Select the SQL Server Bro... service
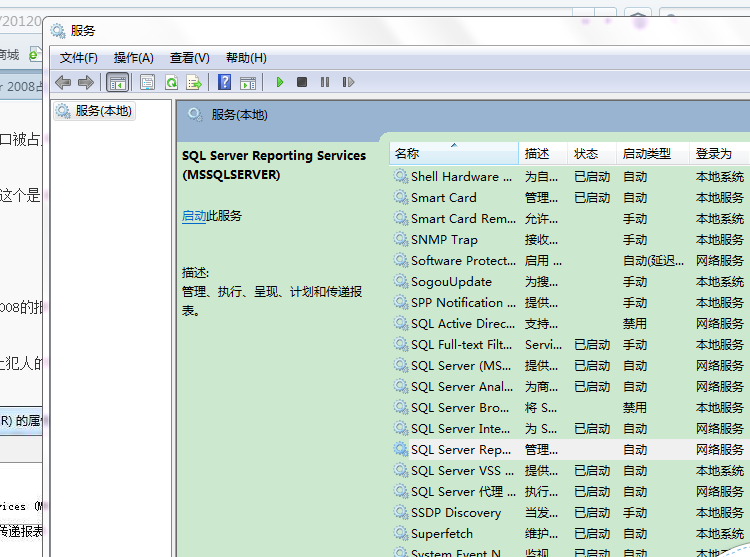The width and height of the screenshot is (750, 557). pyautogui.click(x=460, y=408)
